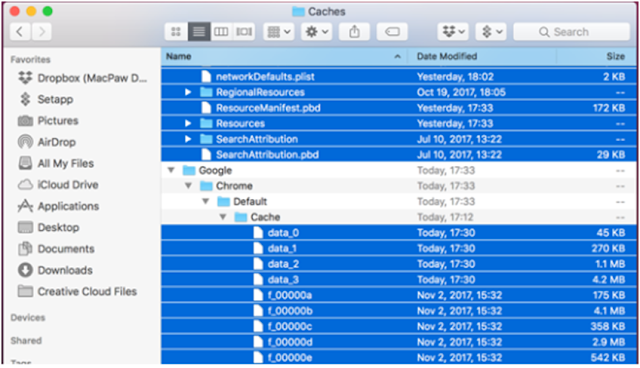Select the Default folder row
This screenshot has height=368, width=640.
tap(399, 202)
